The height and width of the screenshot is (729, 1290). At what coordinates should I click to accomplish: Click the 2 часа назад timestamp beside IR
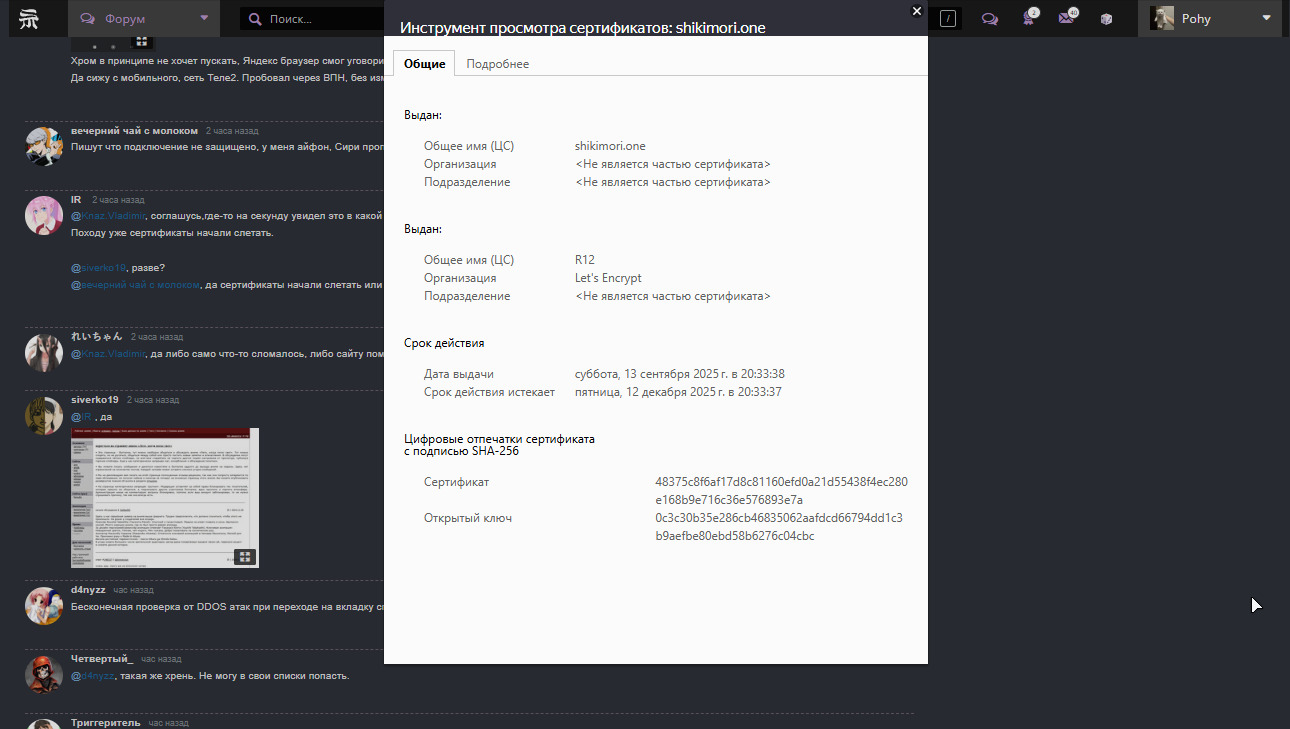[x=118, y=200]
